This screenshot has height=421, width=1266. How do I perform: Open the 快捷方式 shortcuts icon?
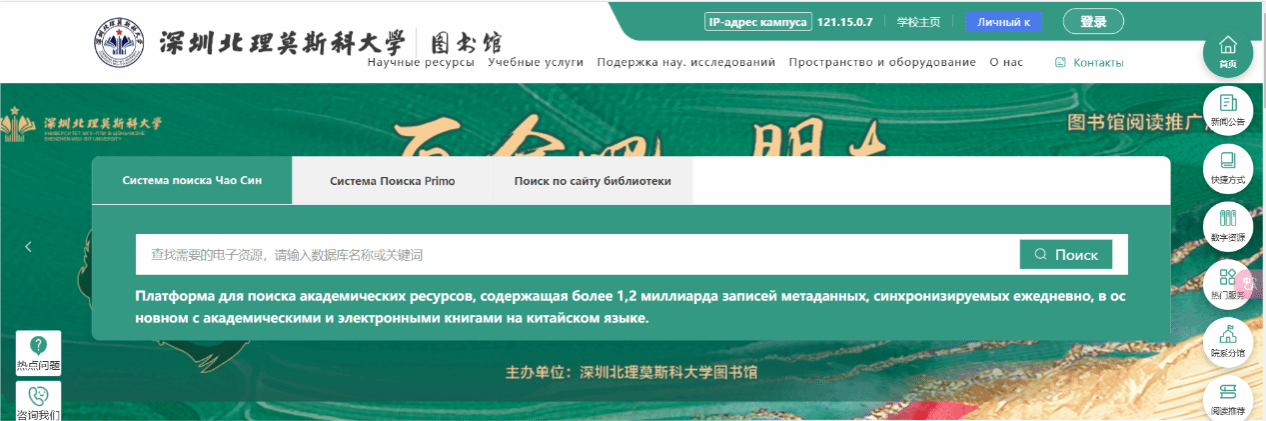tap(1227, 167)
